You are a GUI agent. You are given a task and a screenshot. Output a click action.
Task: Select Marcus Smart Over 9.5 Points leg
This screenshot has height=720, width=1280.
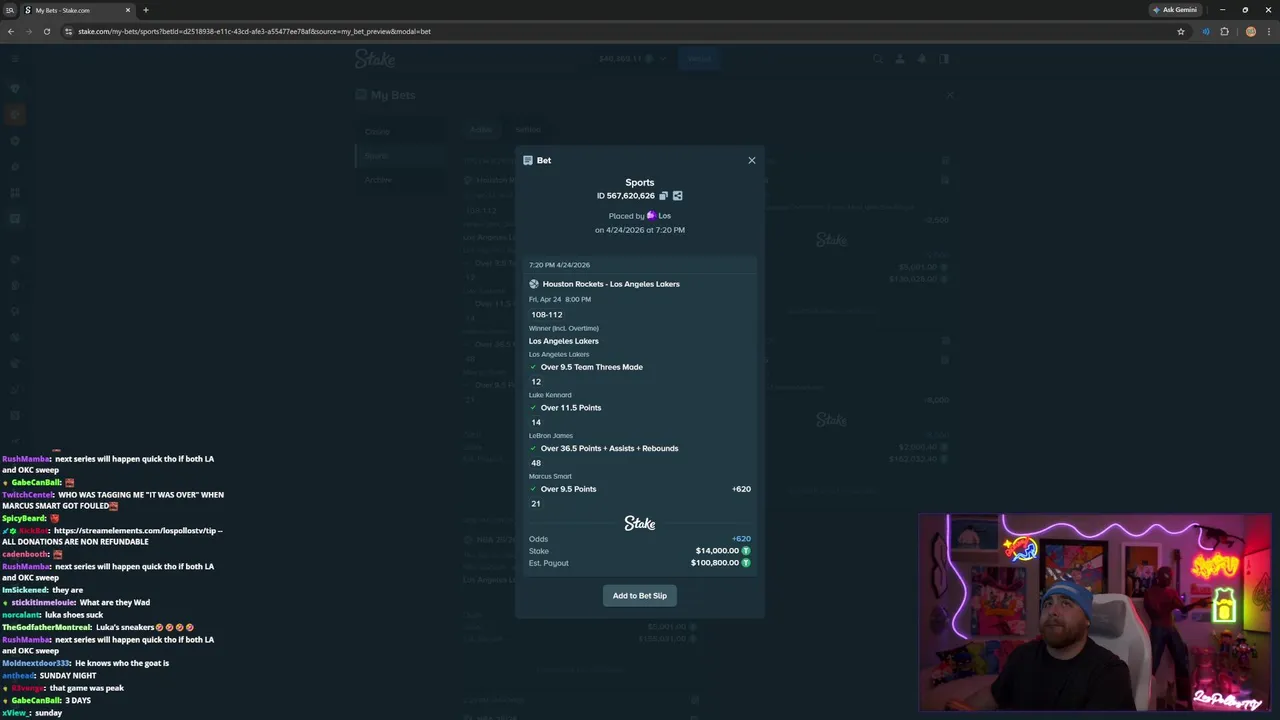coord(568,489)
